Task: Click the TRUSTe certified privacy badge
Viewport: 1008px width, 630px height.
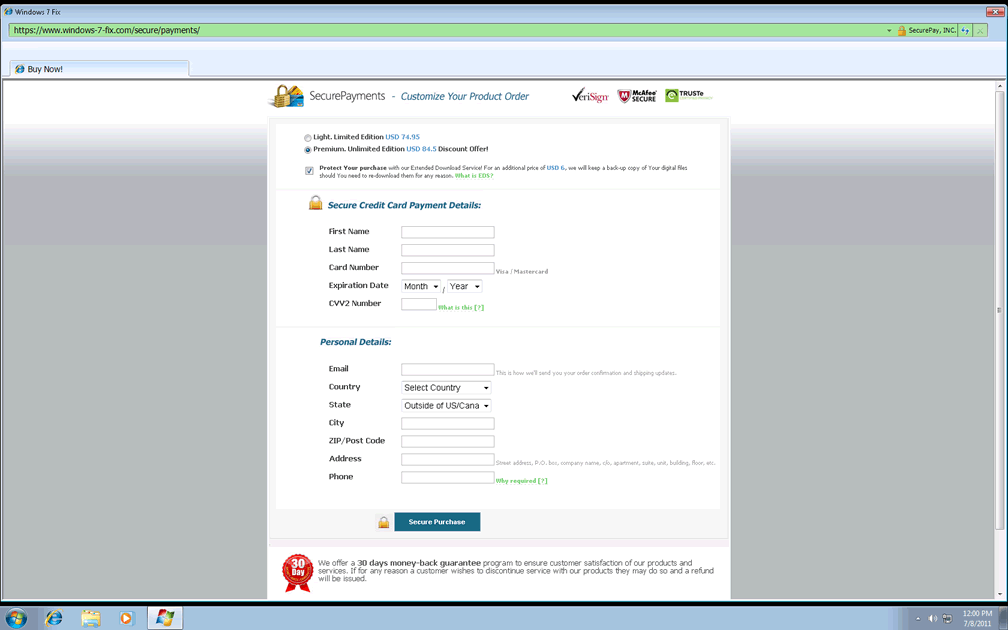Action: (x=689, y=96)
